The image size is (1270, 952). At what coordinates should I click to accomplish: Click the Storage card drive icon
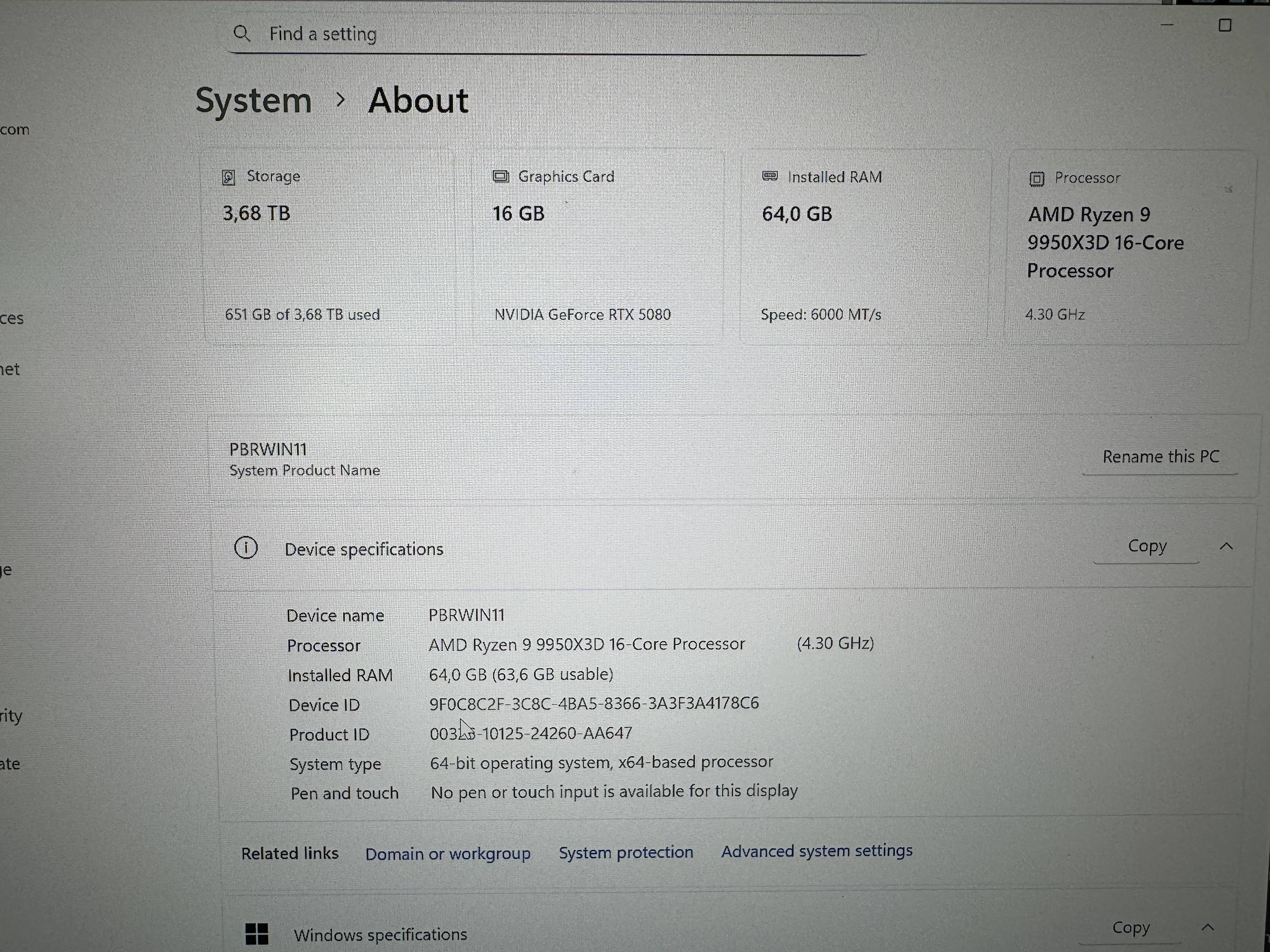229,178
